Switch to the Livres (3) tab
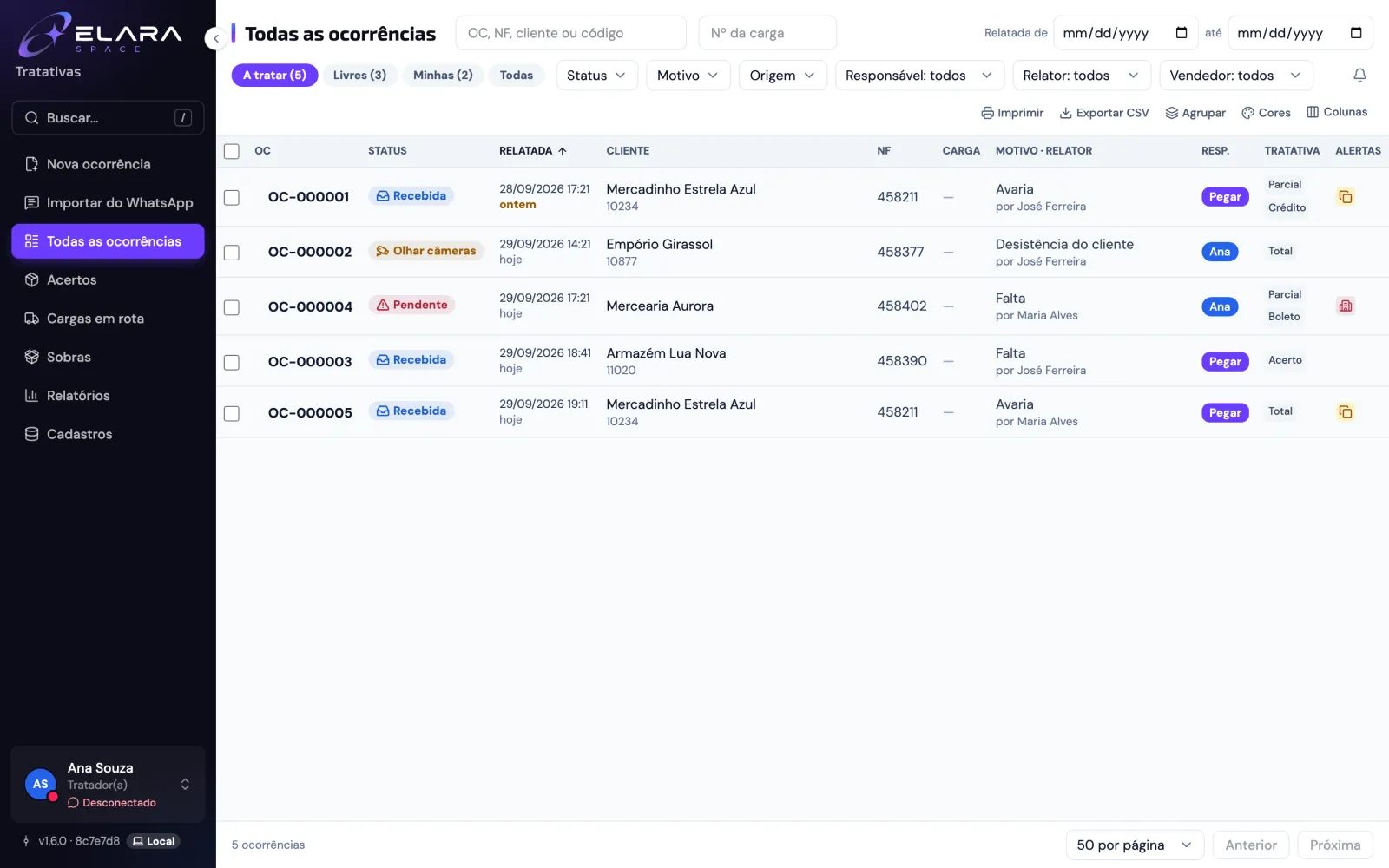This screenshot has height=868, width=1389. [x=359, y=76]
